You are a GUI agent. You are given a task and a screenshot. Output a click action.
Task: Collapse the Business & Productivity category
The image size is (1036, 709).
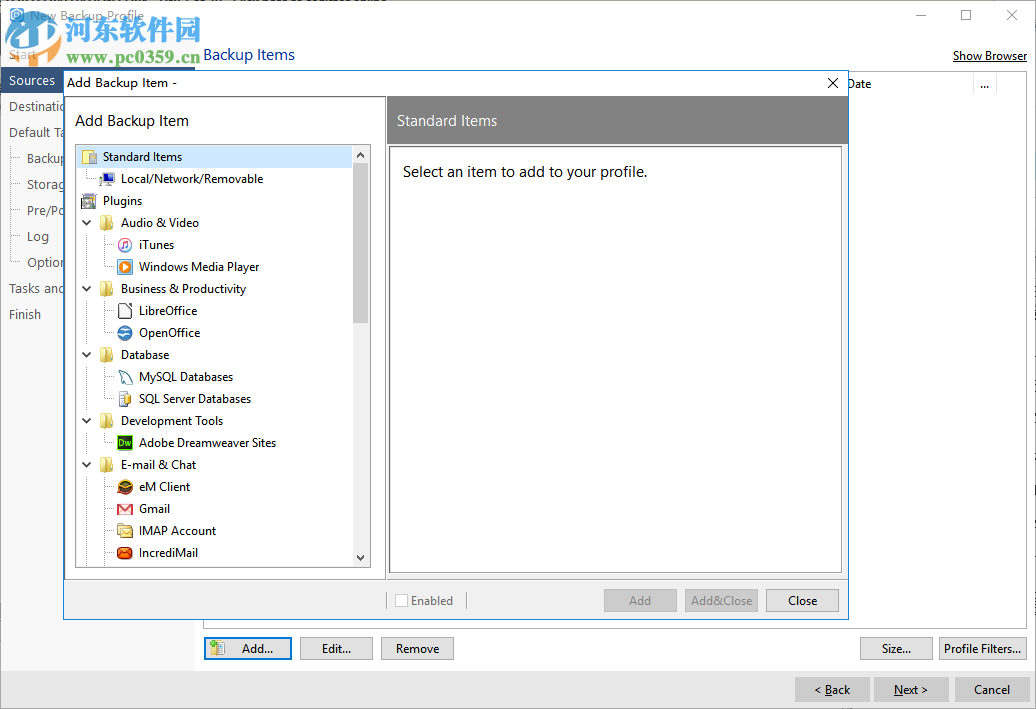point(87,289)
